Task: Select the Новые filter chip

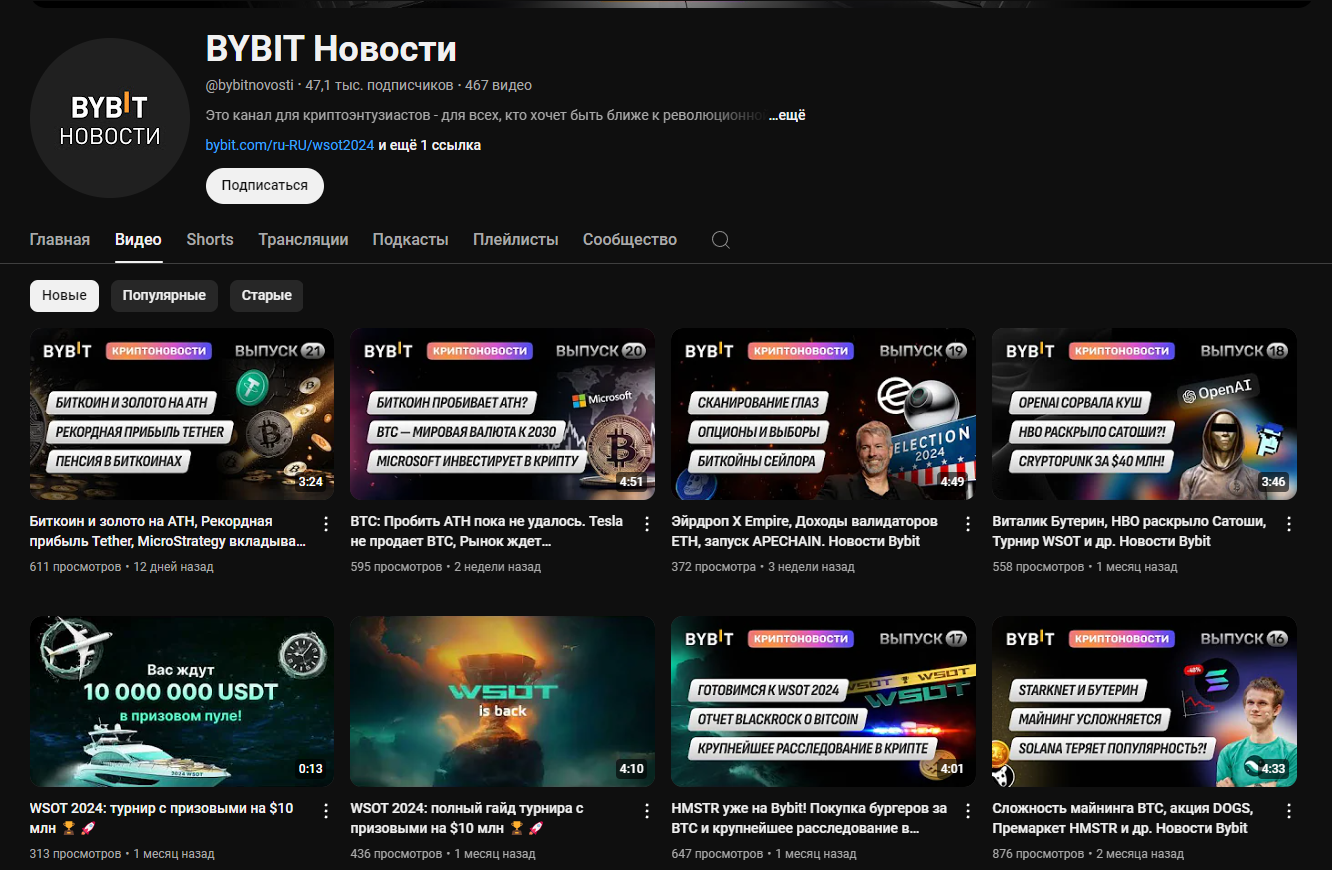Action: tap(64, 296)
